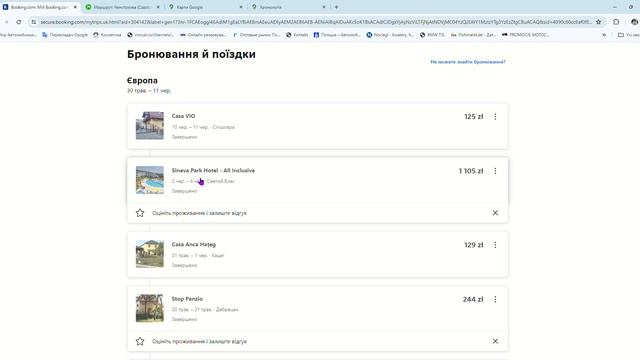Close the fourth browser tab
This screenshot has height=360, width=640.
[x=324, y=7]
